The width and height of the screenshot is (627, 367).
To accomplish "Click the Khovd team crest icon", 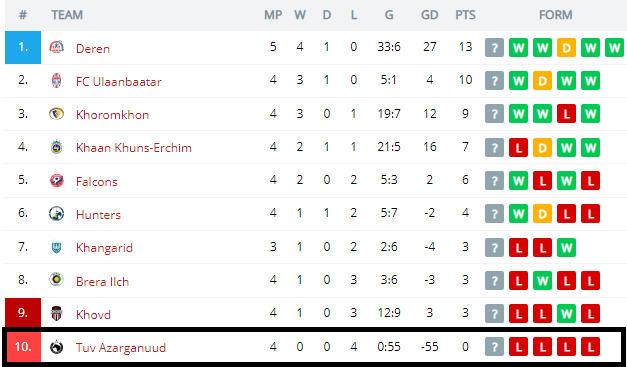I will 56,314.
